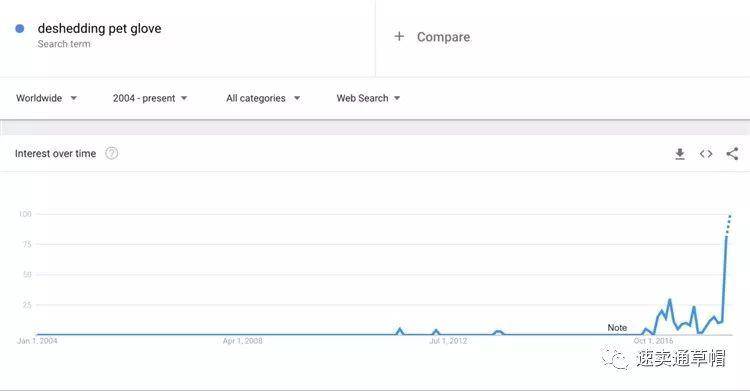Image resolution: width=750 pixels, height=391 pixels.
Task: Share the Interest over time chart
Action: point(732,154)
